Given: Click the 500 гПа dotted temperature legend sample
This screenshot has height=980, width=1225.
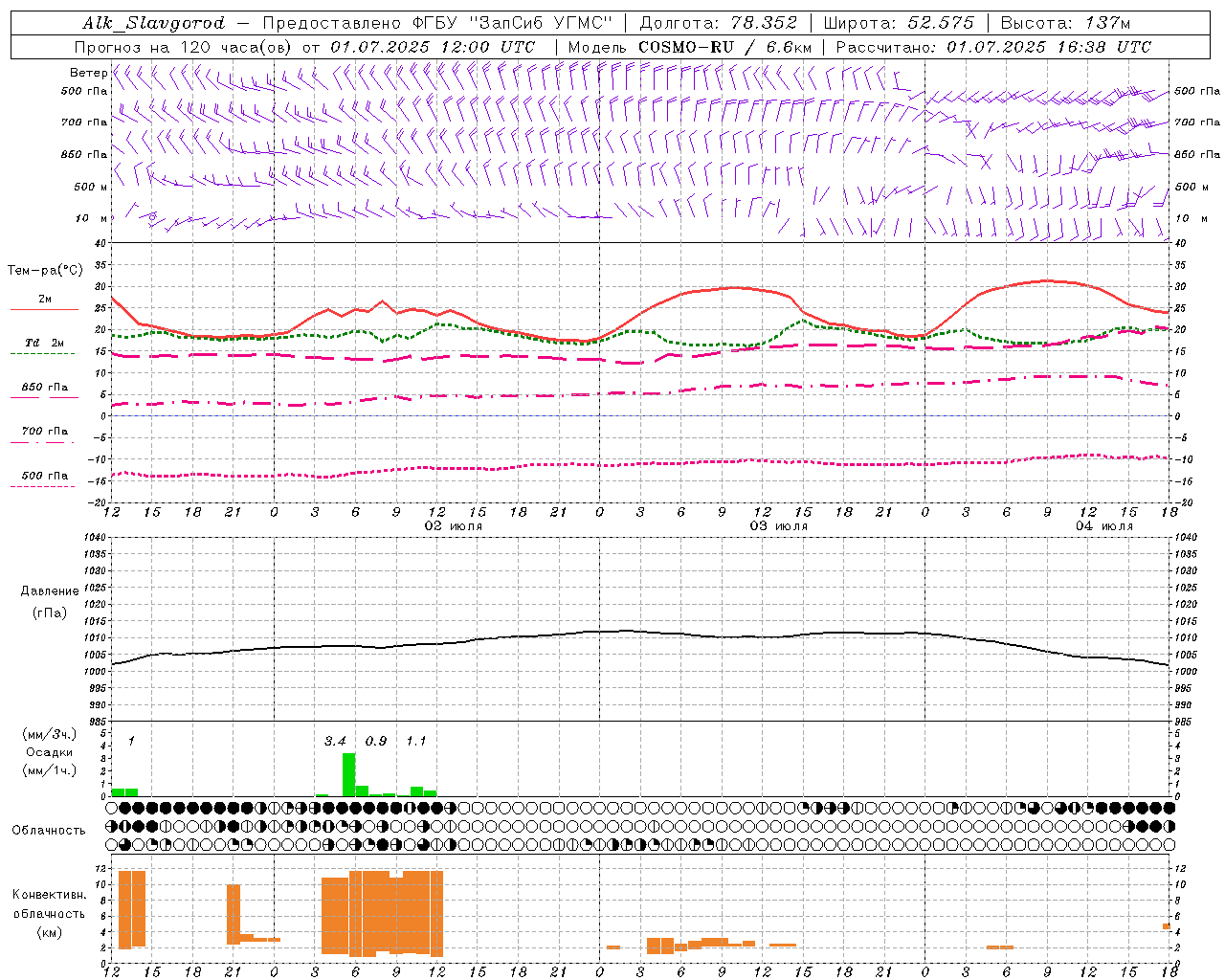Looking at the screenshot, I should tap(43, 486).
